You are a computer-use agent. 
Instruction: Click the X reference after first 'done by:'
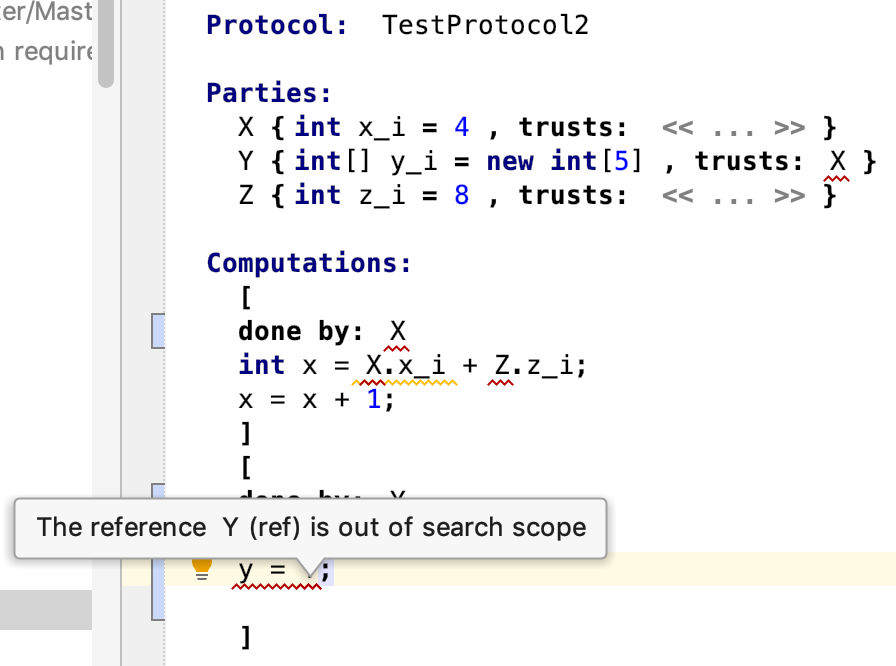(397, 332)
